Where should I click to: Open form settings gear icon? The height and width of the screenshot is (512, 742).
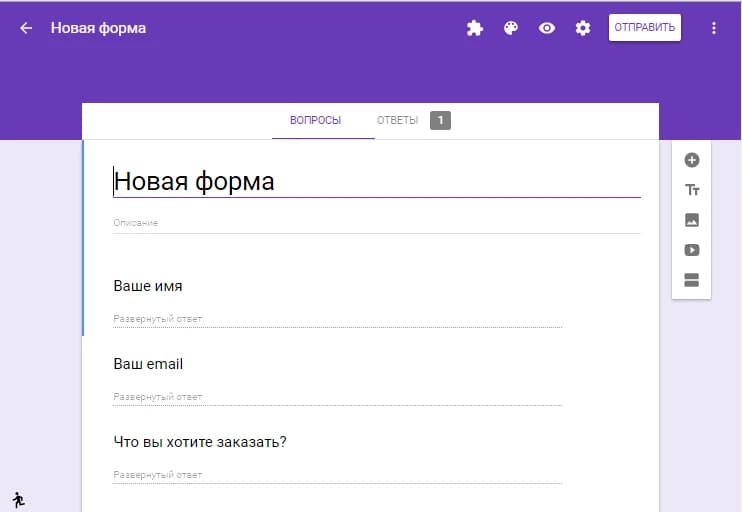pos(583,28)
